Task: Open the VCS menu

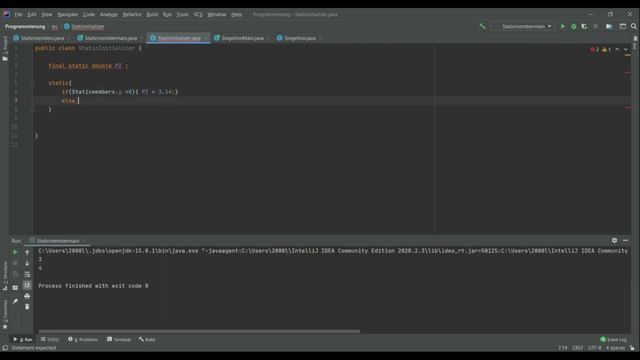Action: pyautogui.click(x=198, y=14)
